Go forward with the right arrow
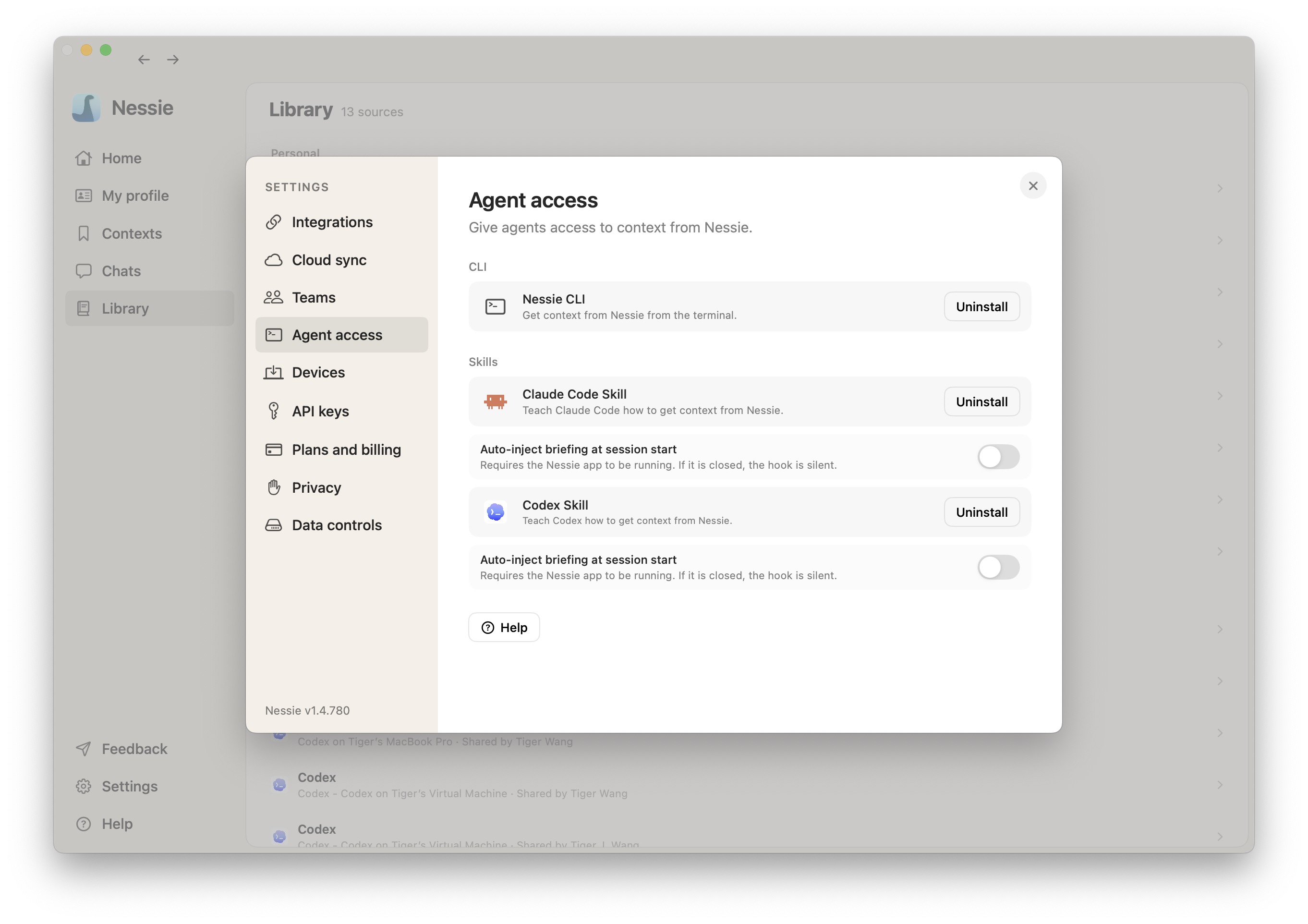 tap(173, 60)
